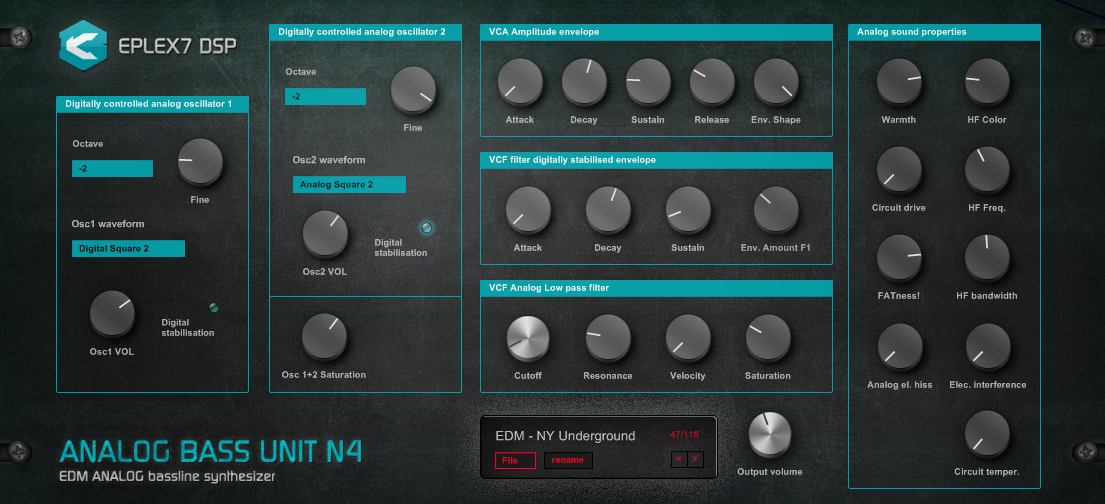Click the VCA Sustain knob
This screenshot has height=504, width=1105.
pyautogui.click(x=648, y=81)
